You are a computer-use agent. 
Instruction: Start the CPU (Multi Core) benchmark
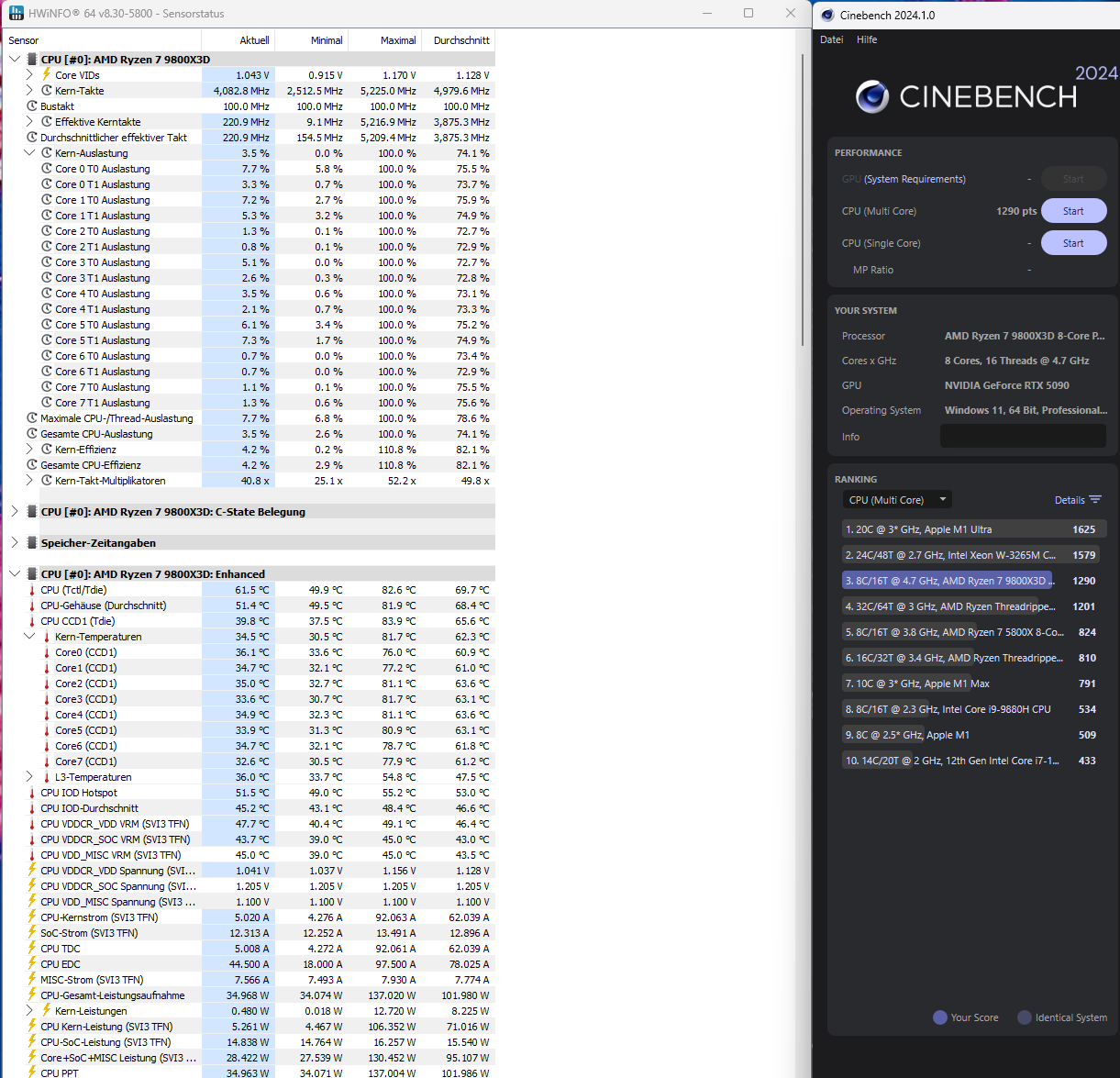click(1073, 211)
